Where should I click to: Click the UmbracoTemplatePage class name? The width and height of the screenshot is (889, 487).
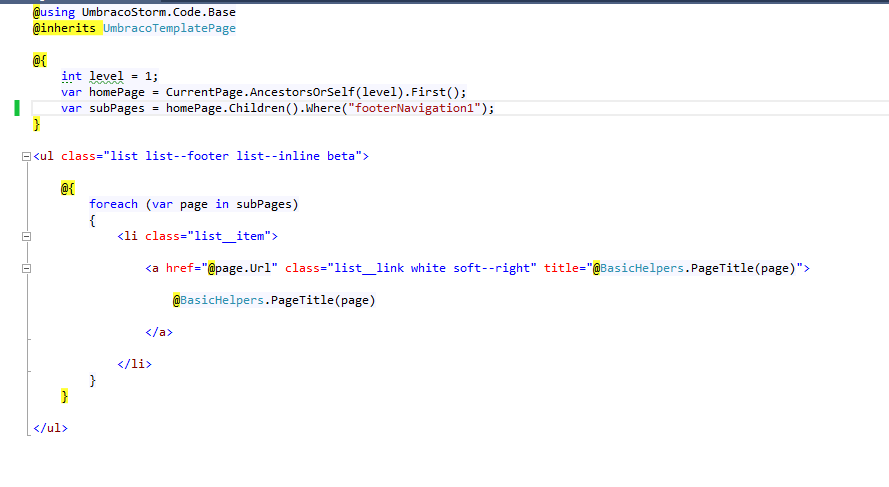point(169,28)
